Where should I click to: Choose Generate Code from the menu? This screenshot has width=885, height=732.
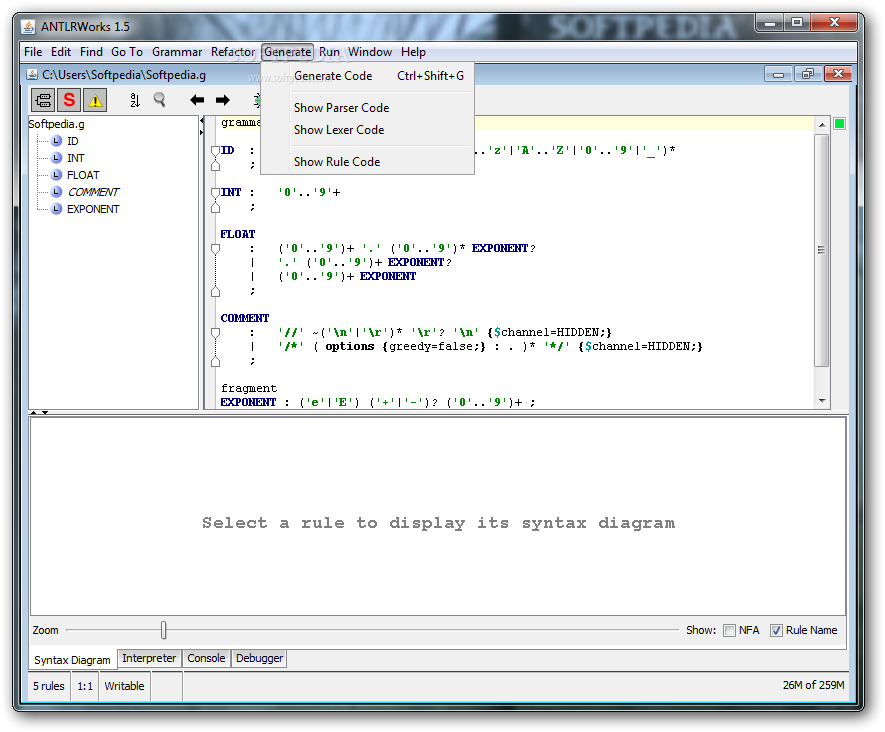click(x=367, y=76)
